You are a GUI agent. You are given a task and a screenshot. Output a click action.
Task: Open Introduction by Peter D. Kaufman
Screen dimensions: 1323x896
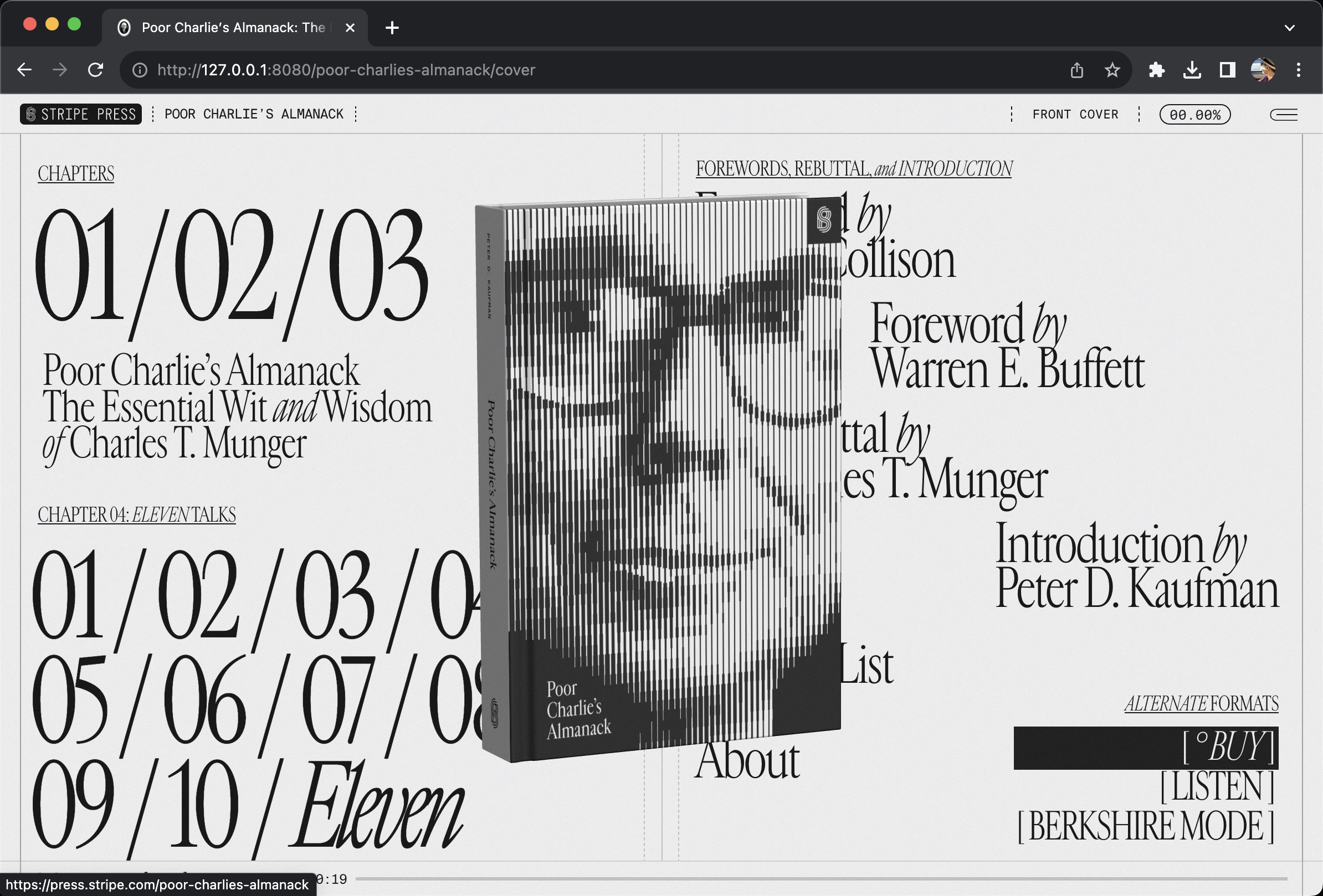(x=1136, y=566)
